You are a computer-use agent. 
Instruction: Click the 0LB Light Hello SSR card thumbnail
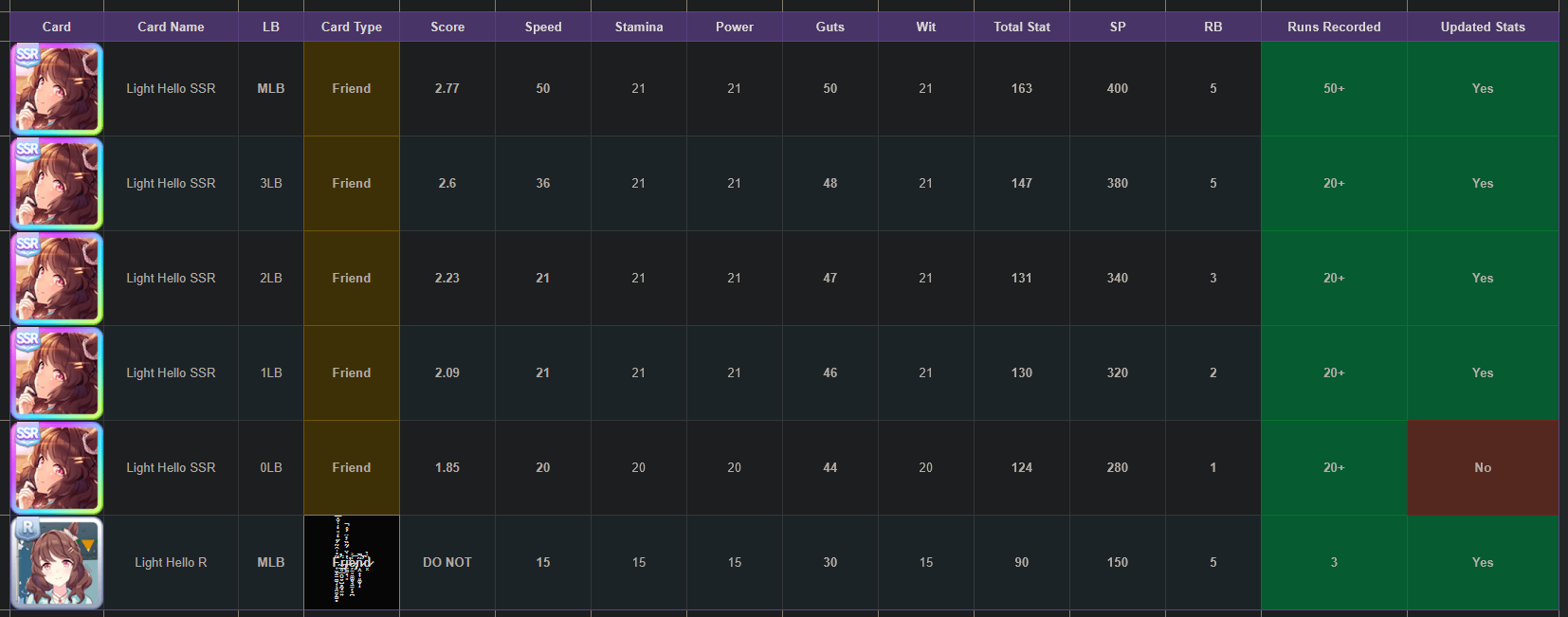click(57, 467)
